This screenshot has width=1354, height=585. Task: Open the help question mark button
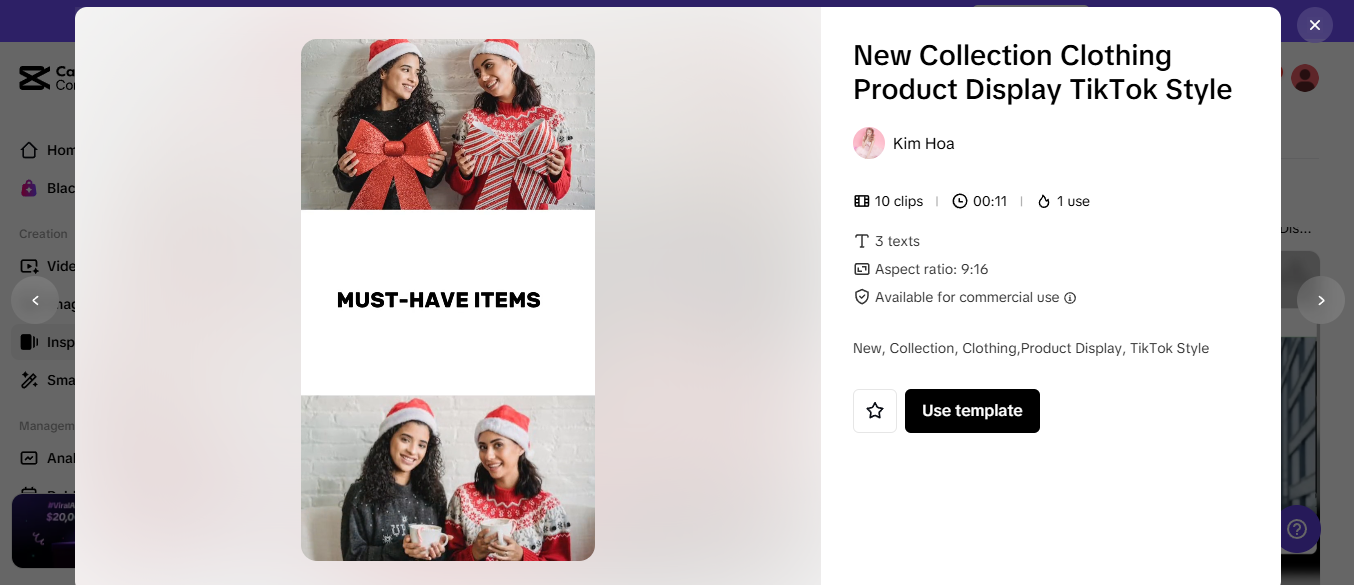pyautogui.click(x=1299, y=528)
